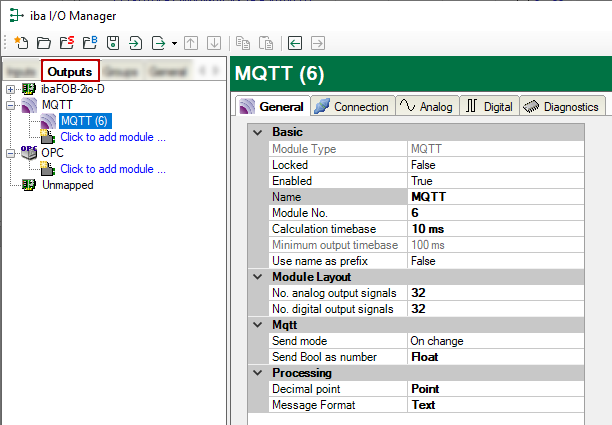Viewport: 612px width, 425px height.
Task: Click 'Click to add module' under MQTT
Action: [x=112, y=137]
